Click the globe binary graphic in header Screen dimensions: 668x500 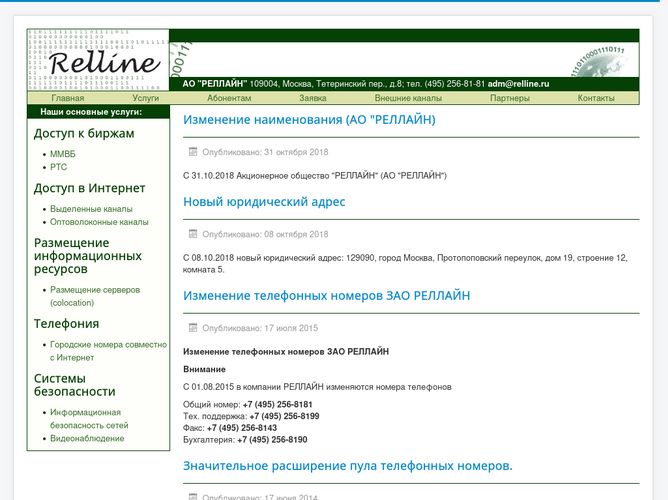[600, 62]
